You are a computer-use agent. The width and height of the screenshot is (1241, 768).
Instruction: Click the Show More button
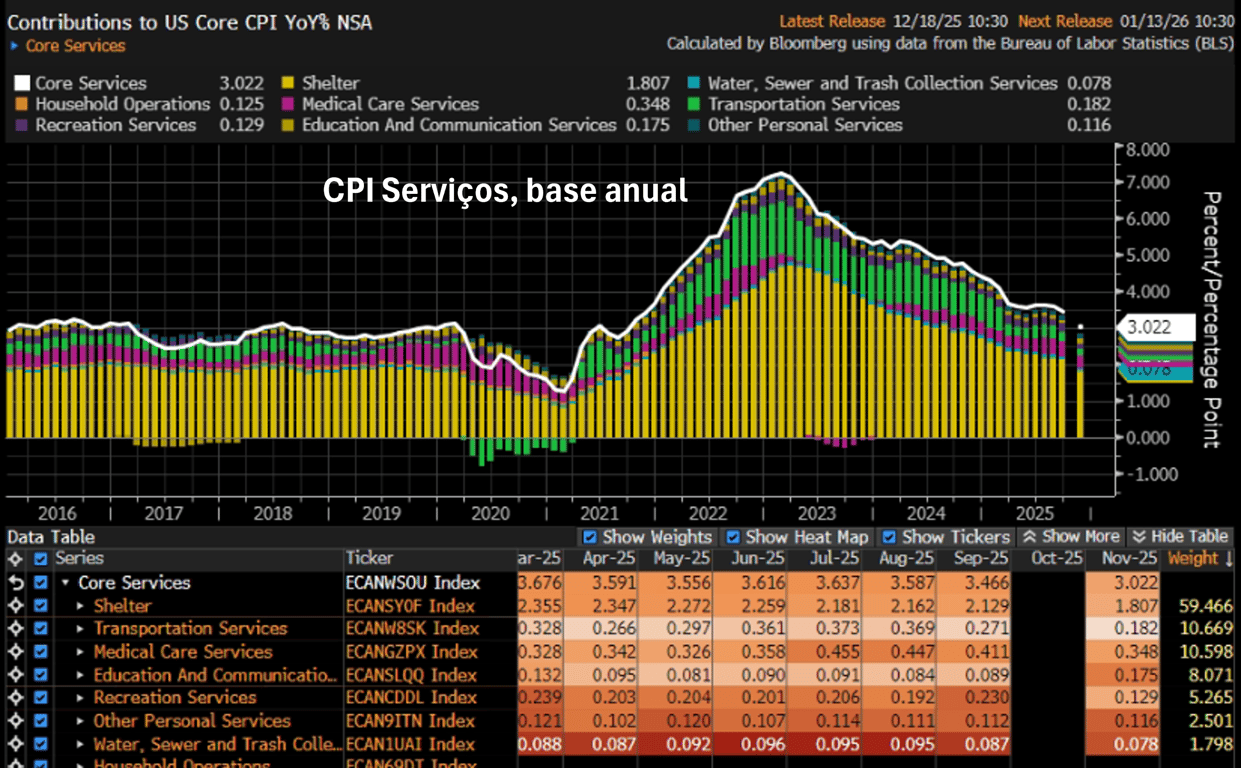click(1071, 537)
